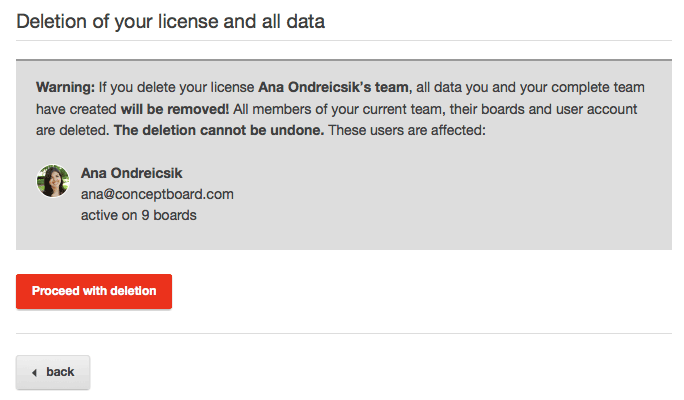Click the red Proceed with deletion button
Image resolution: width=684 pixels, height=400 pixels.
click(94, 291)
